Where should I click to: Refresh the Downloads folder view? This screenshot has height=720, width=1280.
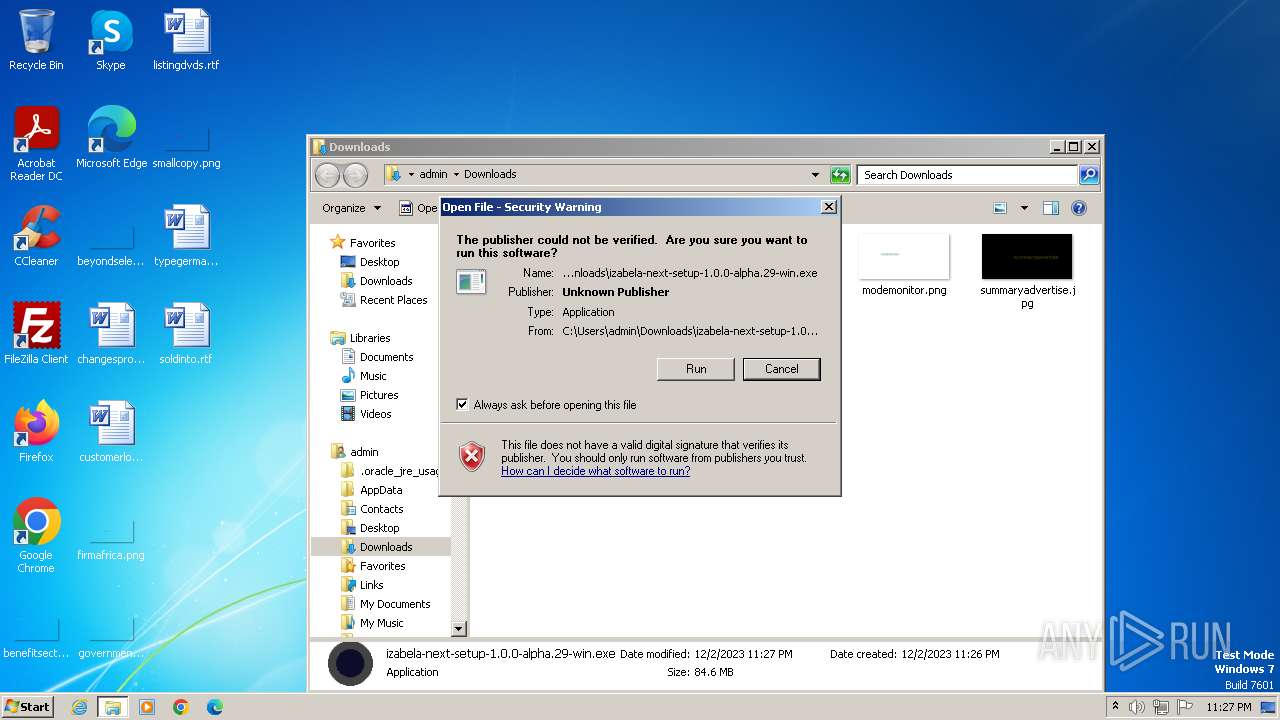(840, 175)
